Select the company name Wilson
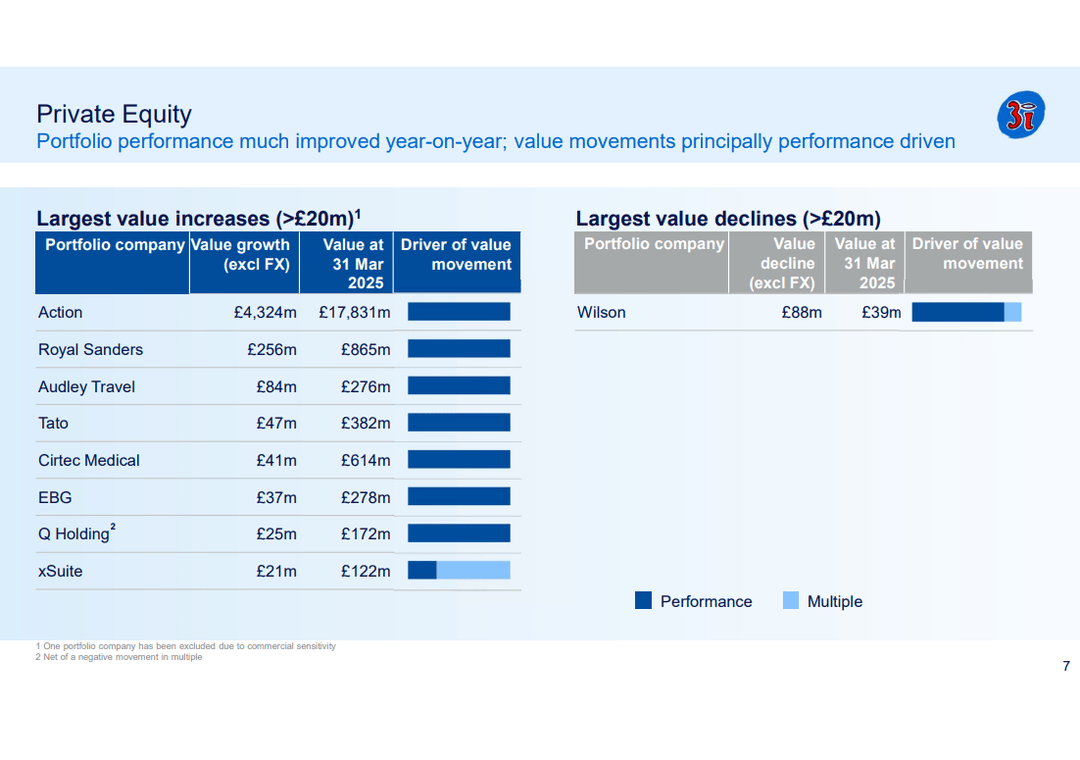The height and width of the screenshot is (760, 1080). tap(601, 312)
